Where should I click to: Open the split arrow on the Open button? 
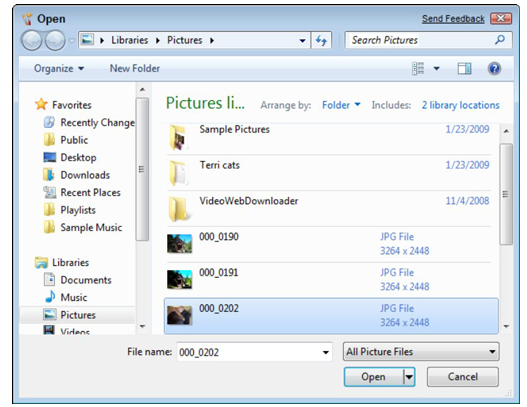pos(409,377)
